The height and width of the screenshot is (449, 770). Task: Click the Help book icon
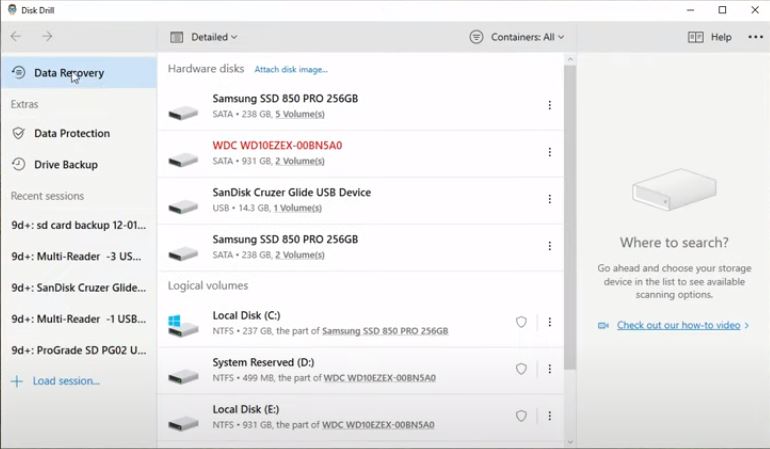(695, 37)
